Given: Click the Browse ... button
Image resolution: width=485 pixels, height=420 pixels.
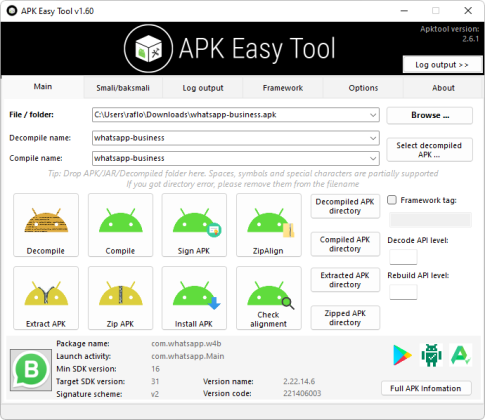Looking at the screenshot, I should (x=430, y=115).
